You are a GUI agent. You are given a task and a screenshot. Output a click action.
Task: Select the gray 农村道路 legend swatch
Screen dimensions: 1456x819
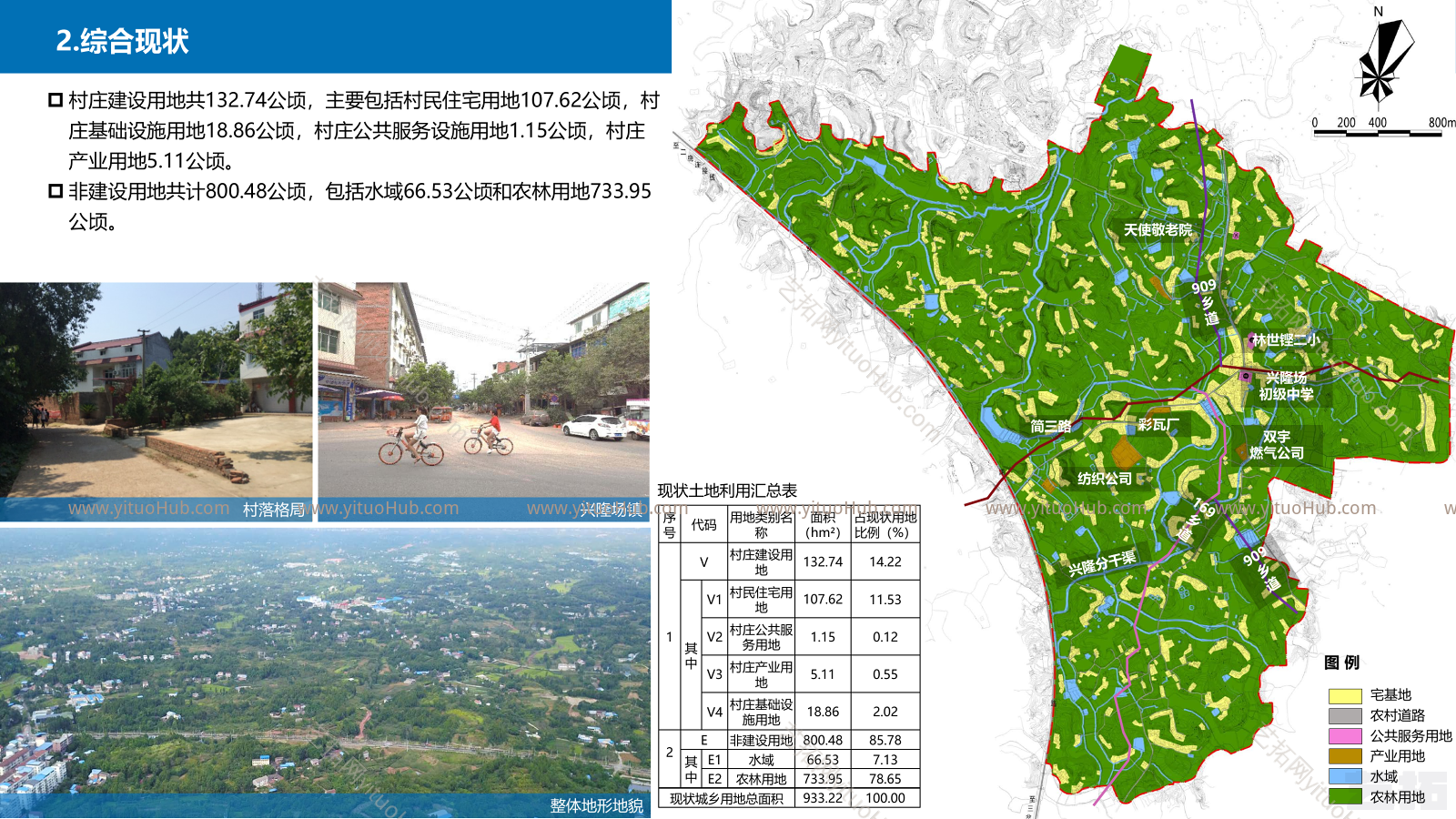[x=1345, y=716]
